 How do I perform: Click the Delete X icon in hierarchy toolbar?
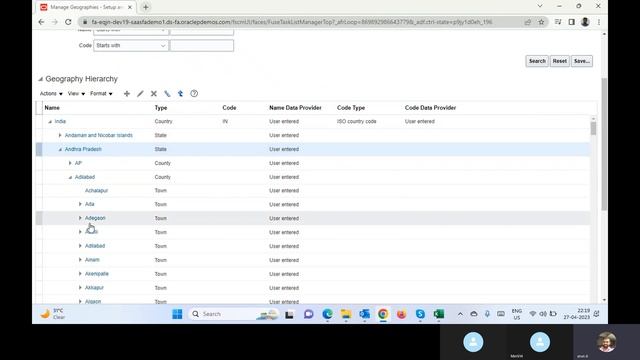154,93
